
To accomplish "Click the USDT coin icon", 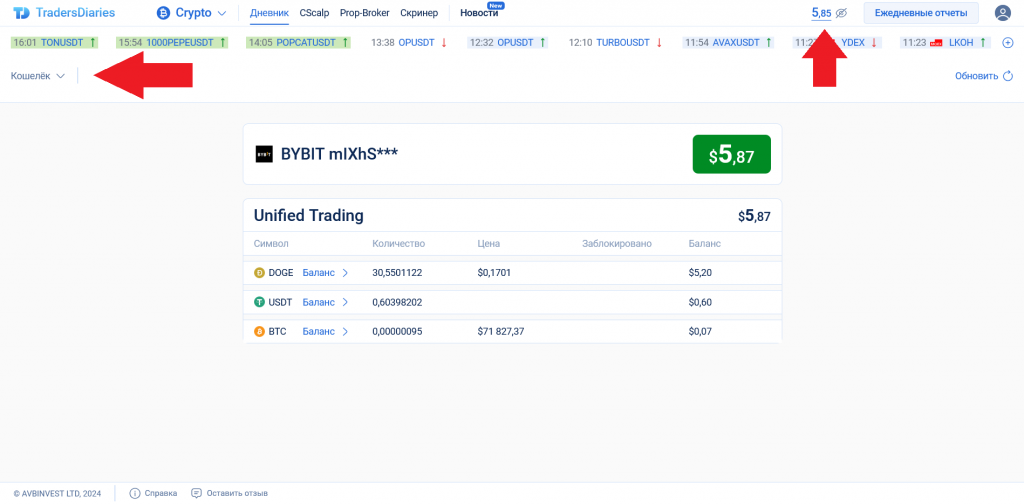I will (259, 302).
